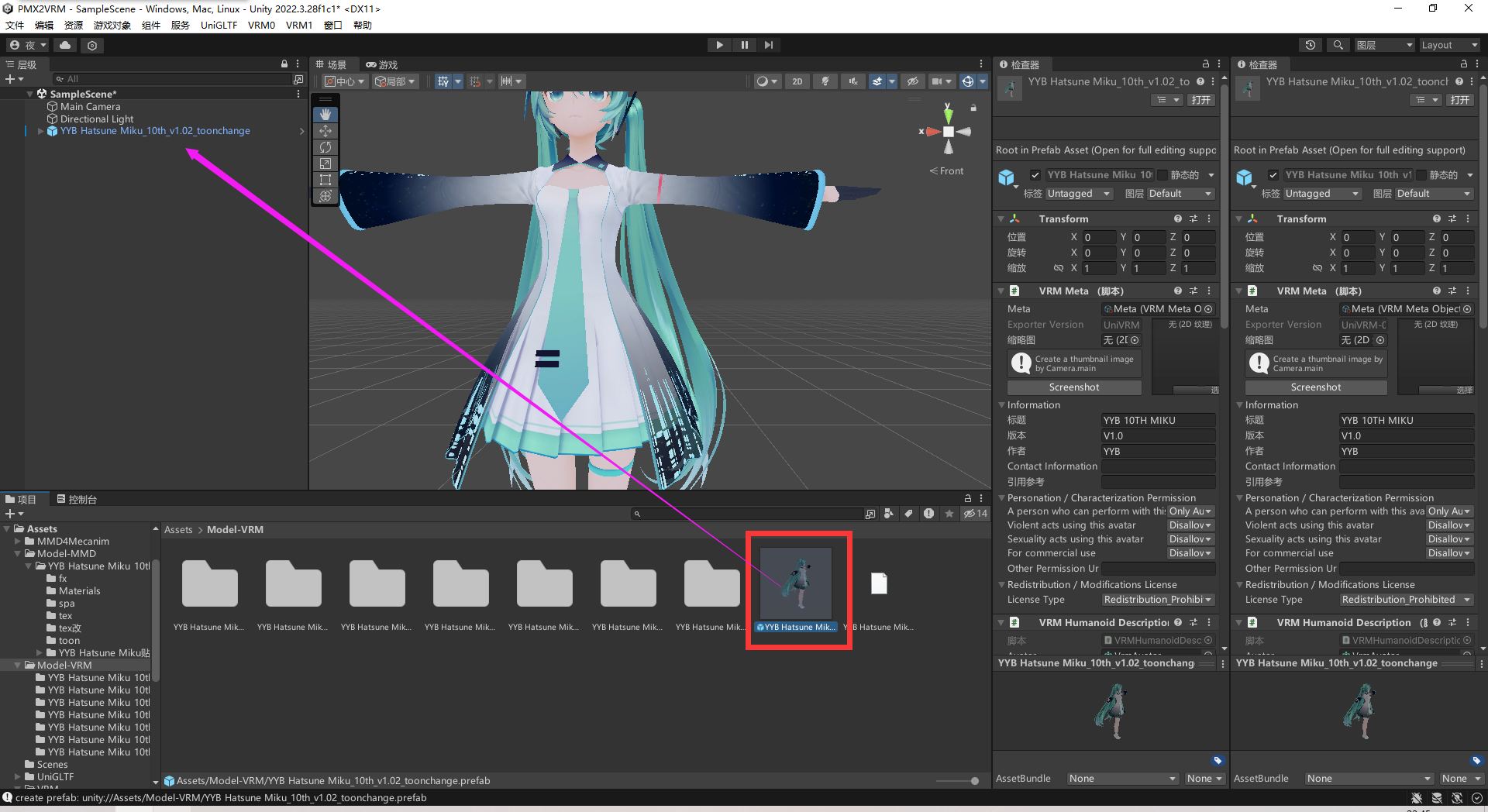Expand the YYB Hatsune Miku hierarchy object
This screenshot has height=812, width=1488.
(40, 131)
